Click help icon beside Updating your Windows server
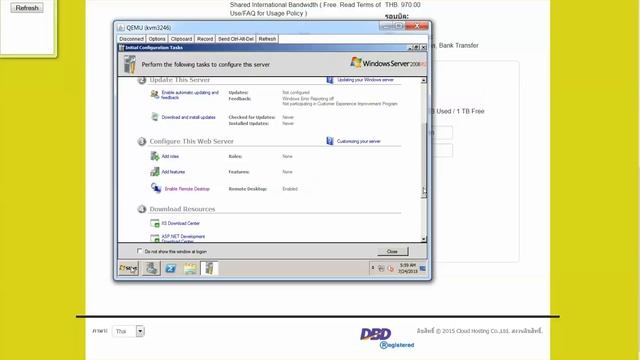Viewport: 640px width, 360px height. click(330, 80)
